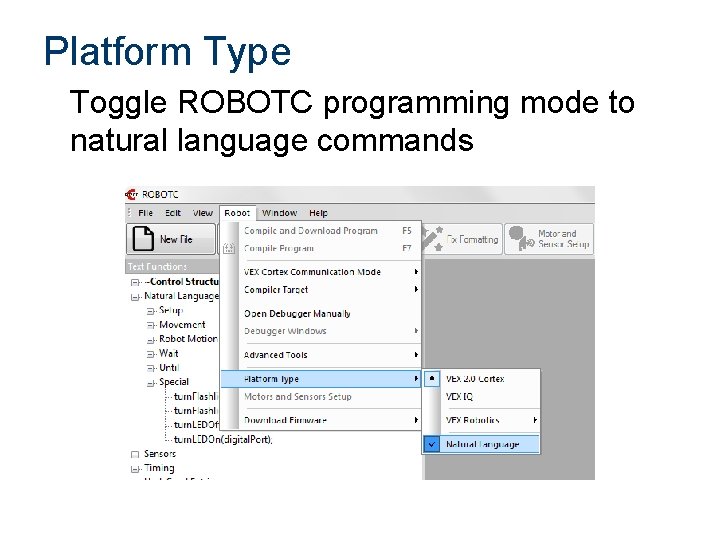Choose VEX IQ platform
Viewport: 720px width, 540px height.
pos(480,396)
